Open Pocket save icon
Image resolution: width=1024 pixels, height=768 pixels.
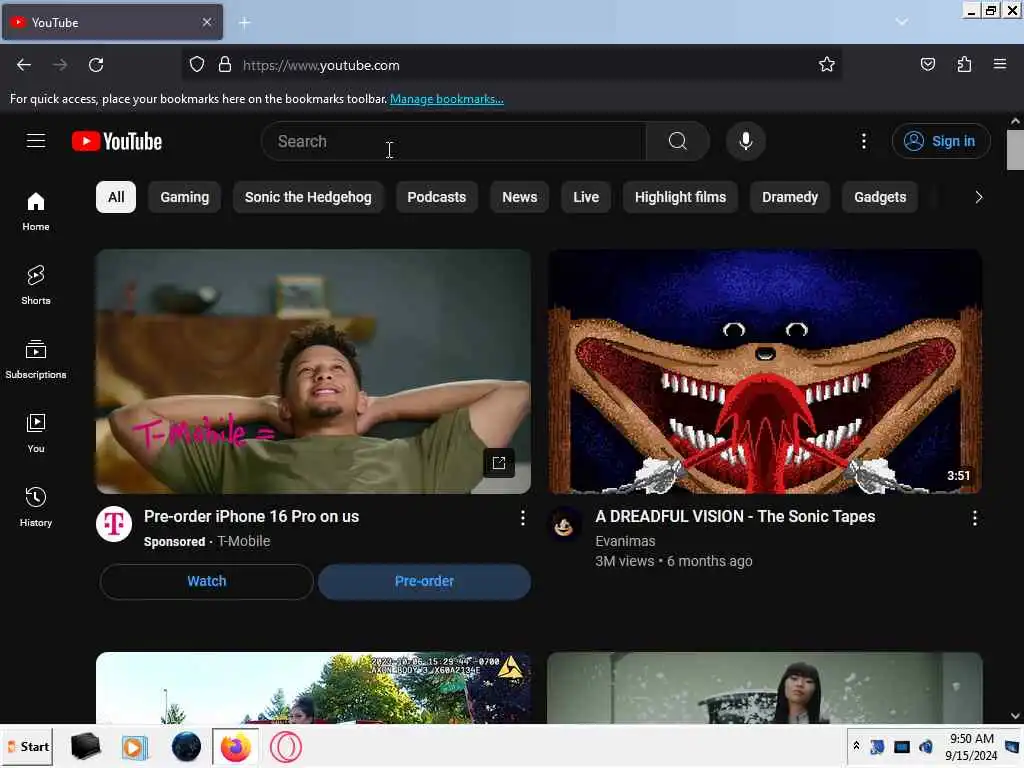point(927,64)
